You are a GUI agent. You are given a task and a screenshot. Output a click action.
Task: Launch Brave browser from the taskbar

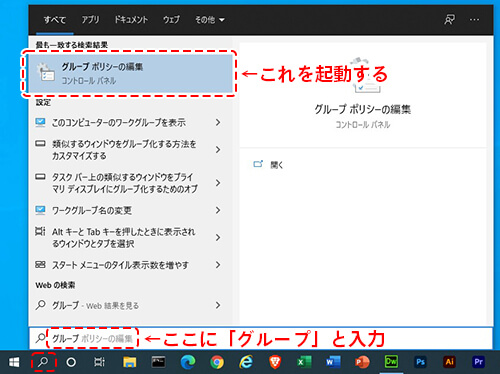click(275, 362)
